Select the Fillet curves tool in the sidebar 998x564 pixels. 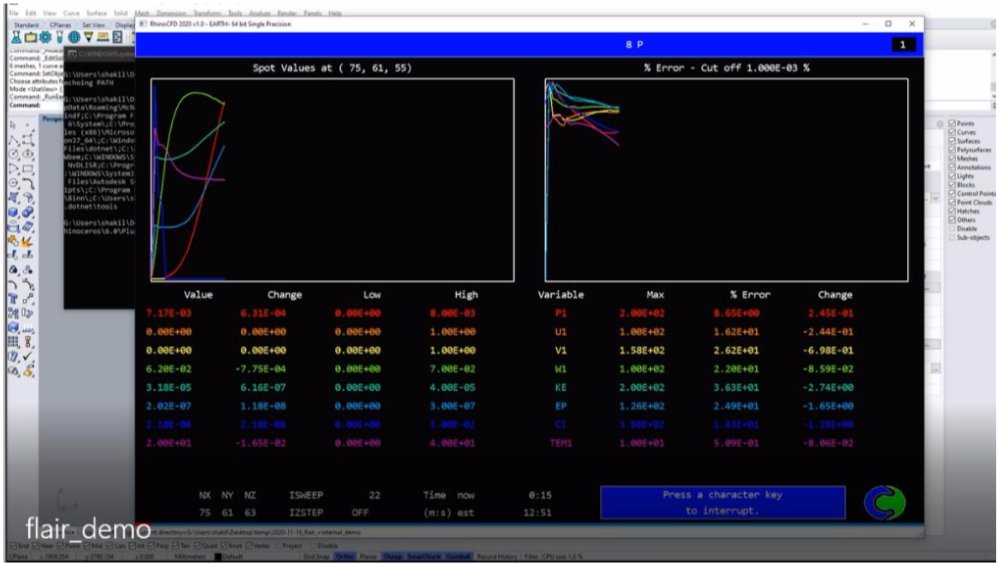28,183
